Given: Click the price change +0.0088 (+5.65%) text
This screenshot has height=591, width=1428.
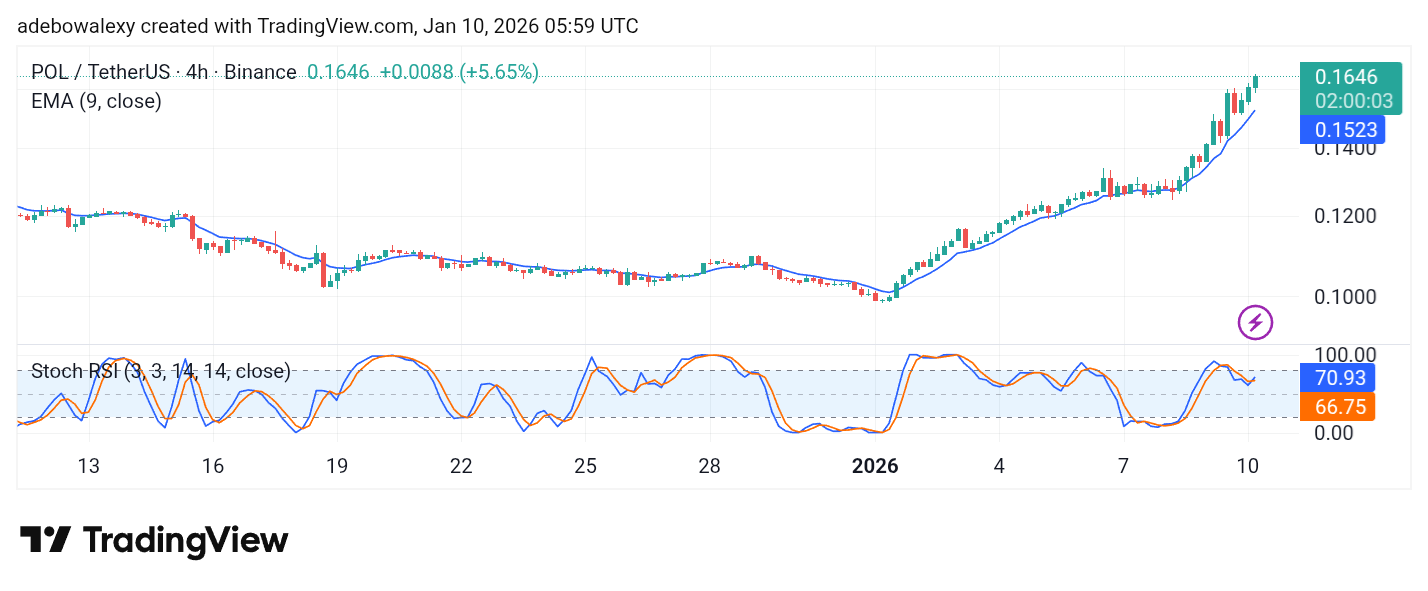Looking at the screenshot, I should (459, 72).
